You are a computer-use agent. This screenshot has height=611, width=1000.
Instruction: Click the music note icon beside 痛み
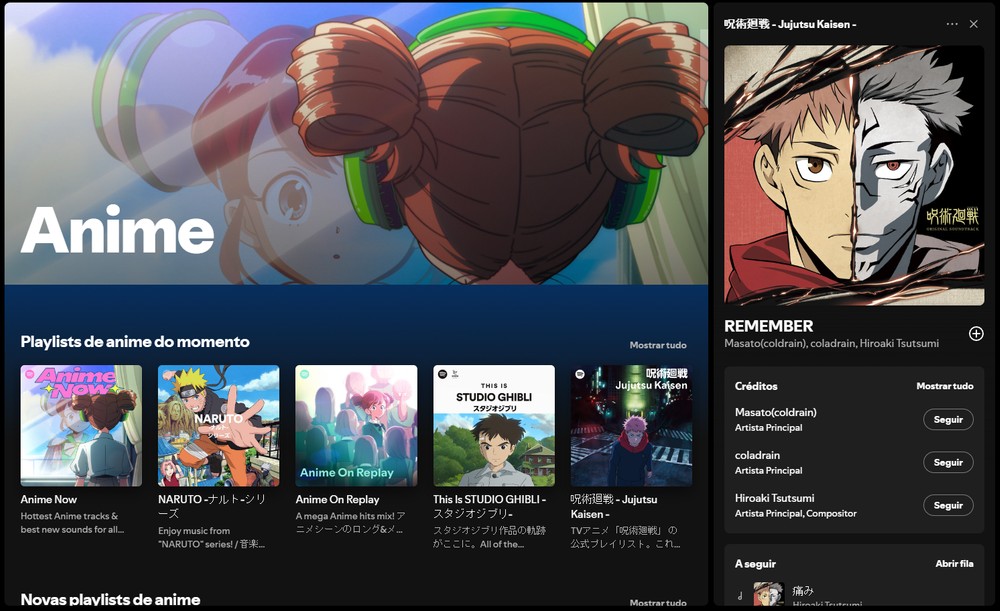[x=740, y=596]
